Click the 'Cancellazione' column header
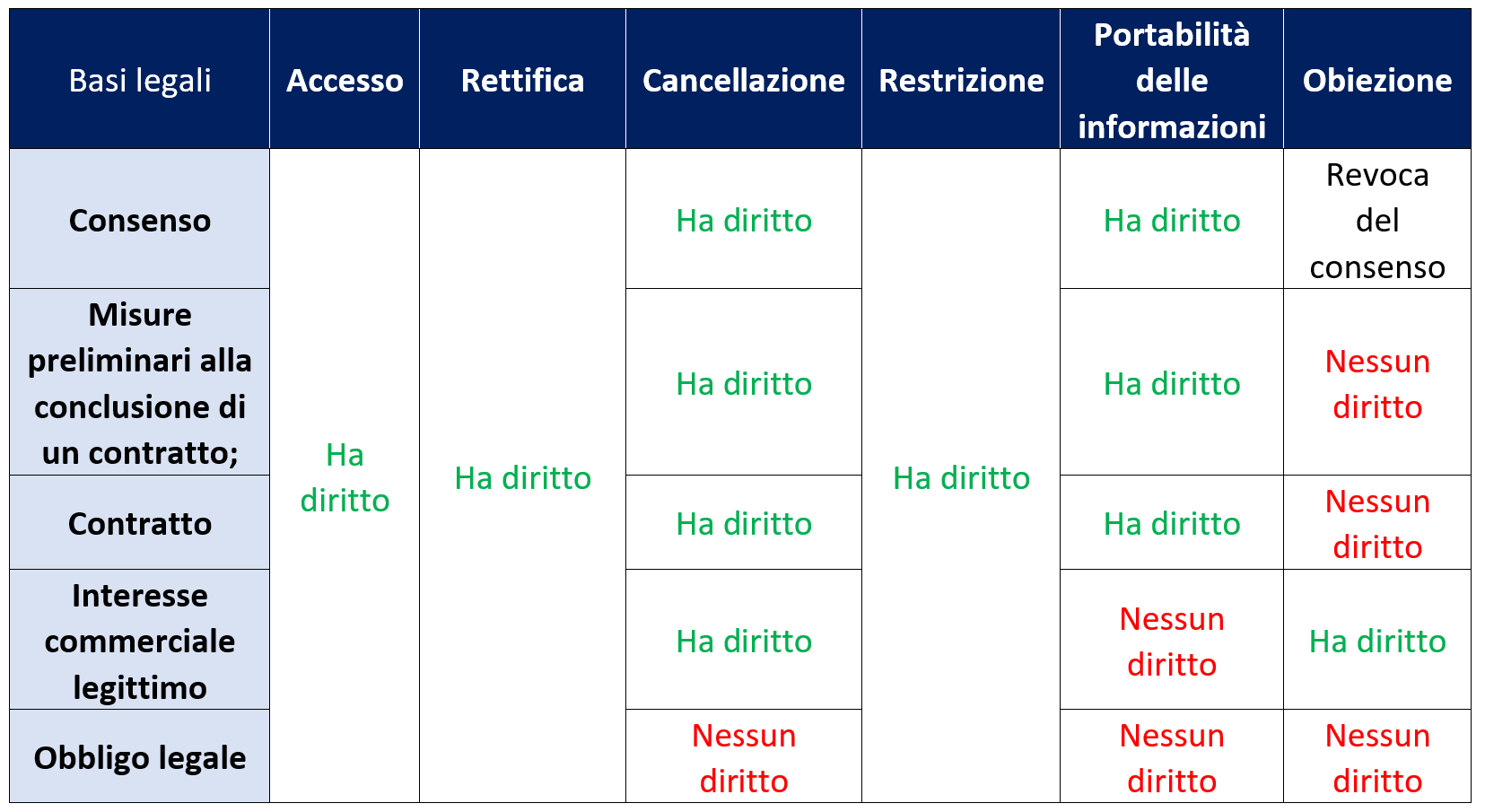This screenshot has height=812, width=1485. [x=744, y=79]
